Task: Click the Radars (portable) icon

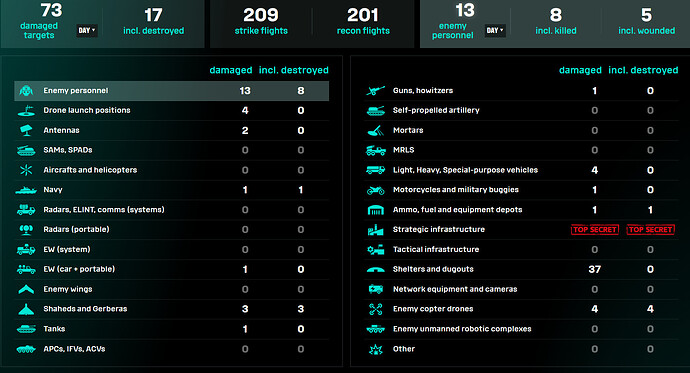Action: click(26, 230)
